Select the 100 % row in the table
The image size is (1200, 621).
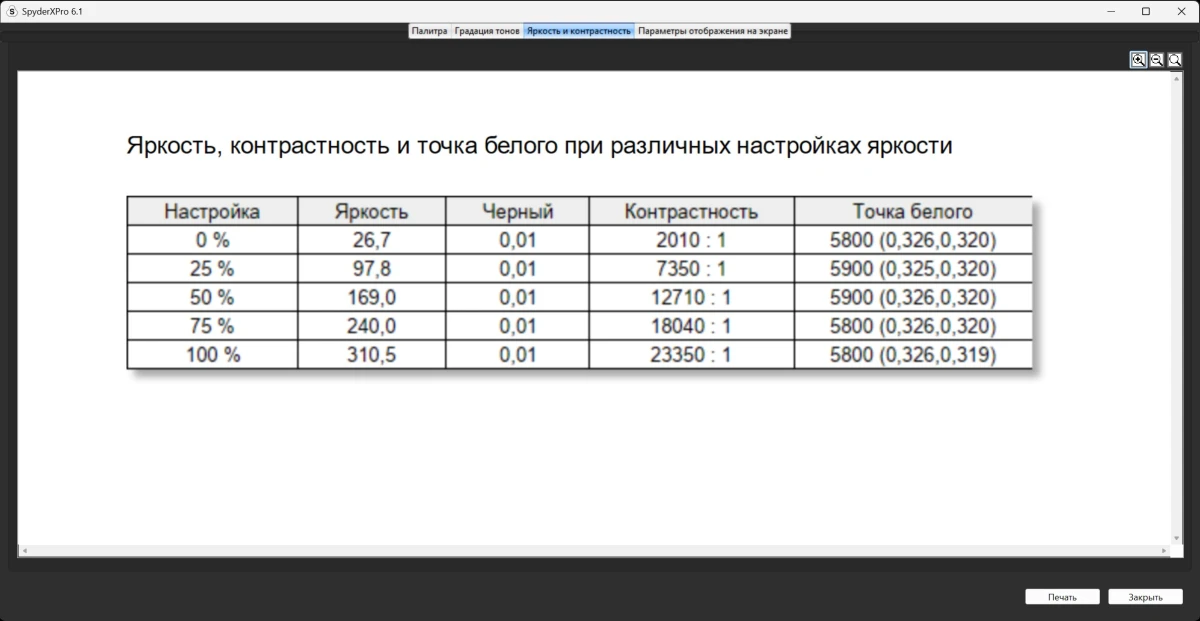pyautogui.click(x=211, y=354)
